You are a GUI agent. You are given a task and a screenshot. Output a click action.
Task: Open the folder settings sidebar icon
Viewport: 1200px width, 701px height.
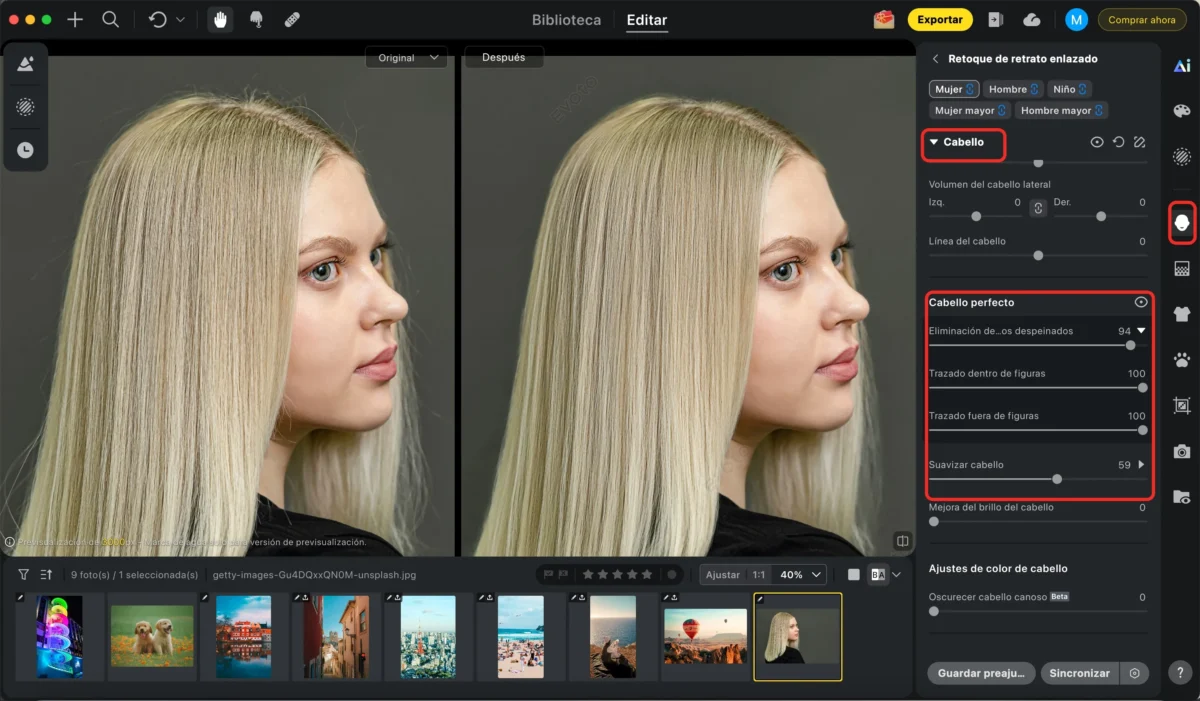click(1181, 496)
